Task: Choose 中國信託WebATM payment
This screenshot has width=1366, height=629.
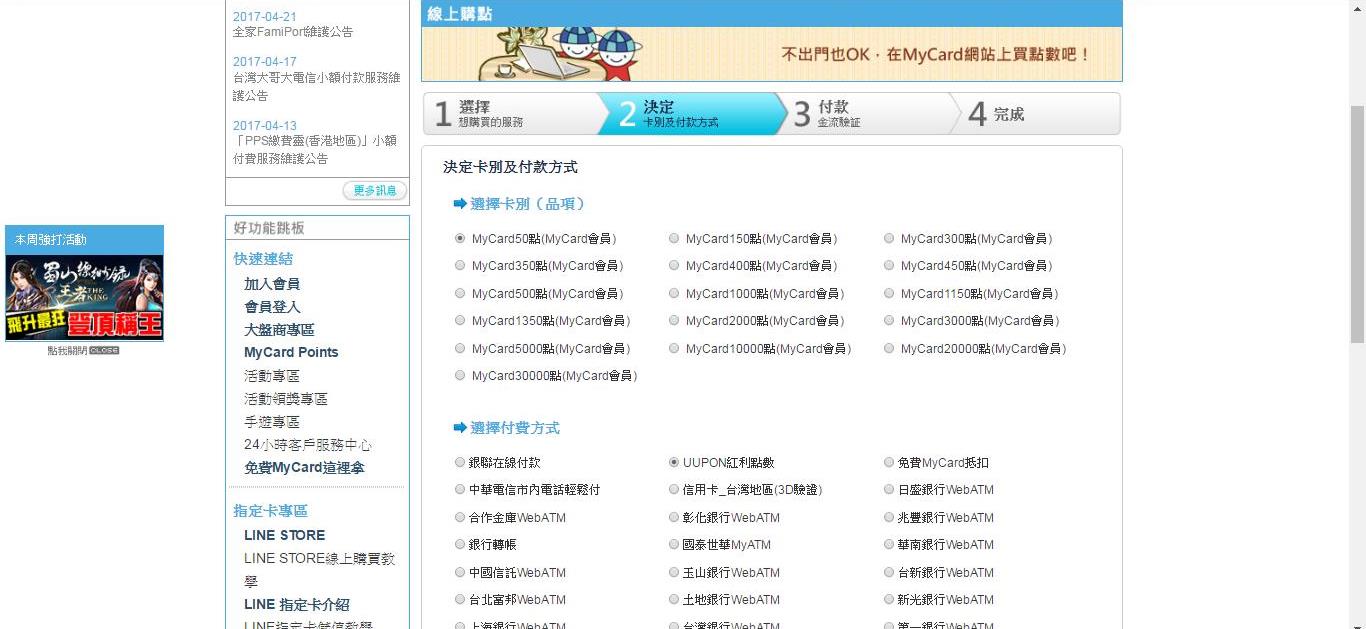Action: pos(460,573)
